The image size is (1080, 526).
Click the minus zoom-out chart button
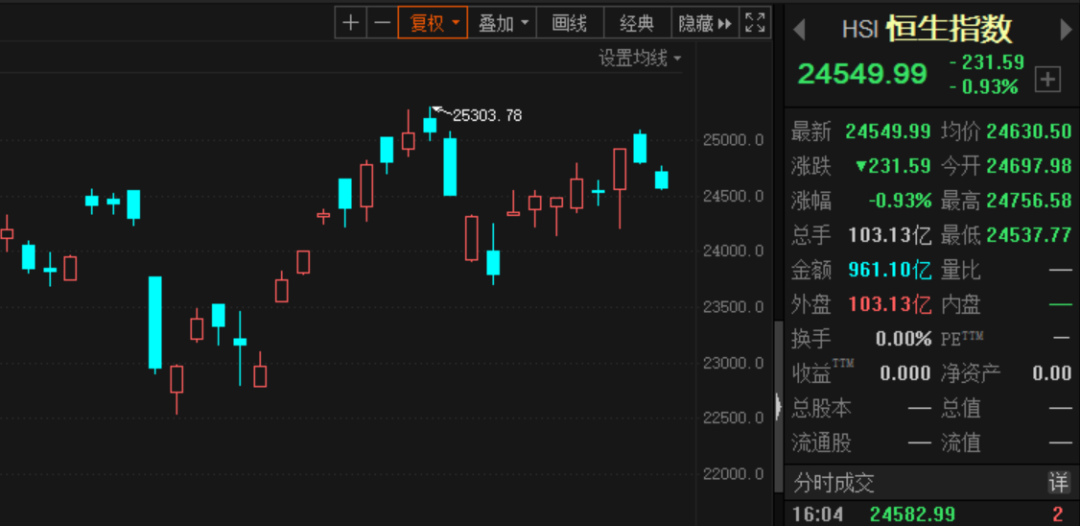381,23
